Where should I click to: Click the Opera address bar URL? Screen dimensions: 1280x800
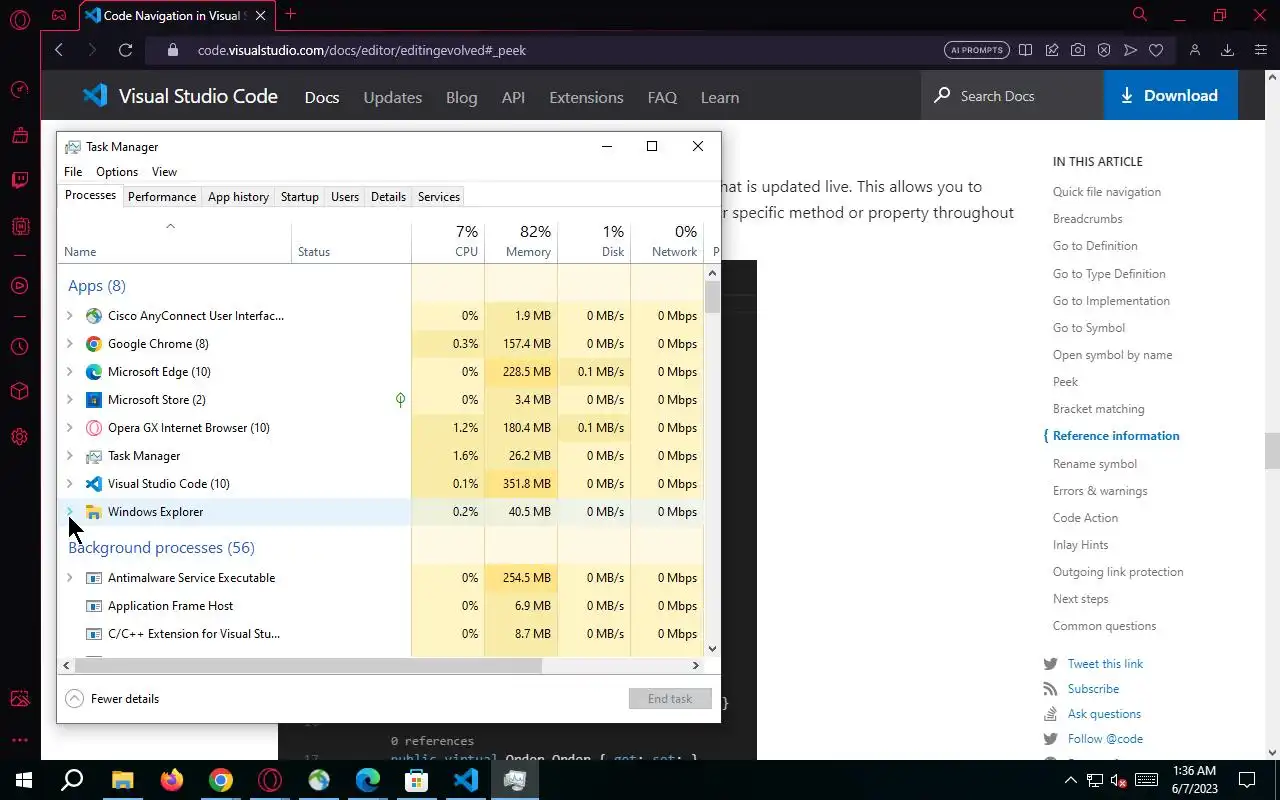(361, 50)
